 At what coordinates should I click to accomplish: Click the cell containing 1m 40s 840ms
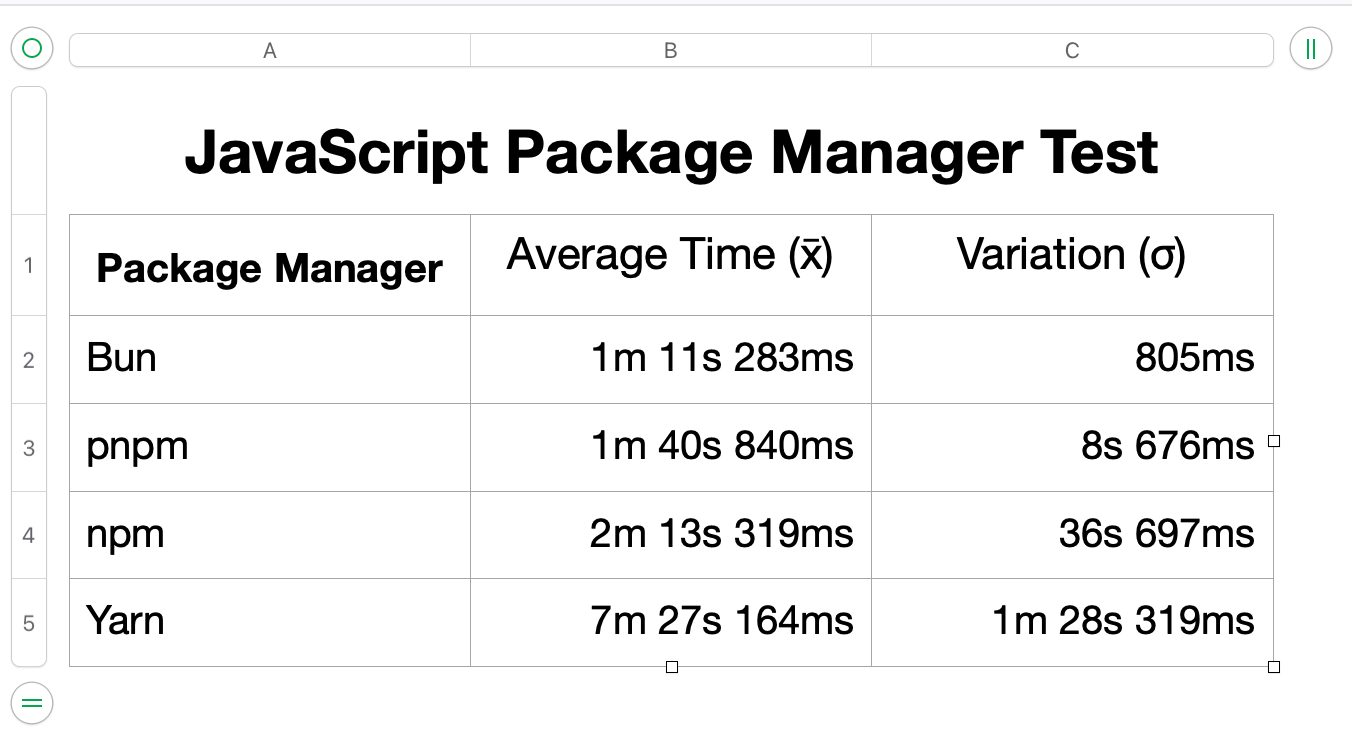point(670,447)
